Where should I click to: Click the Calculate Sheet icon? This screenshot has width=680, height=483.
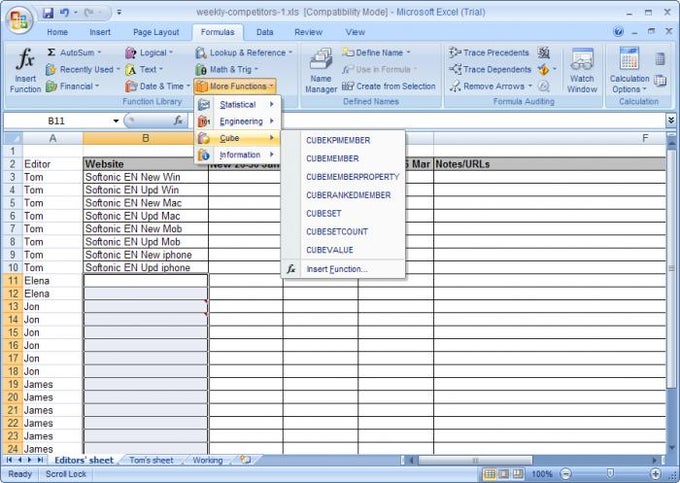pyautogui.click(x=660, y=81)
